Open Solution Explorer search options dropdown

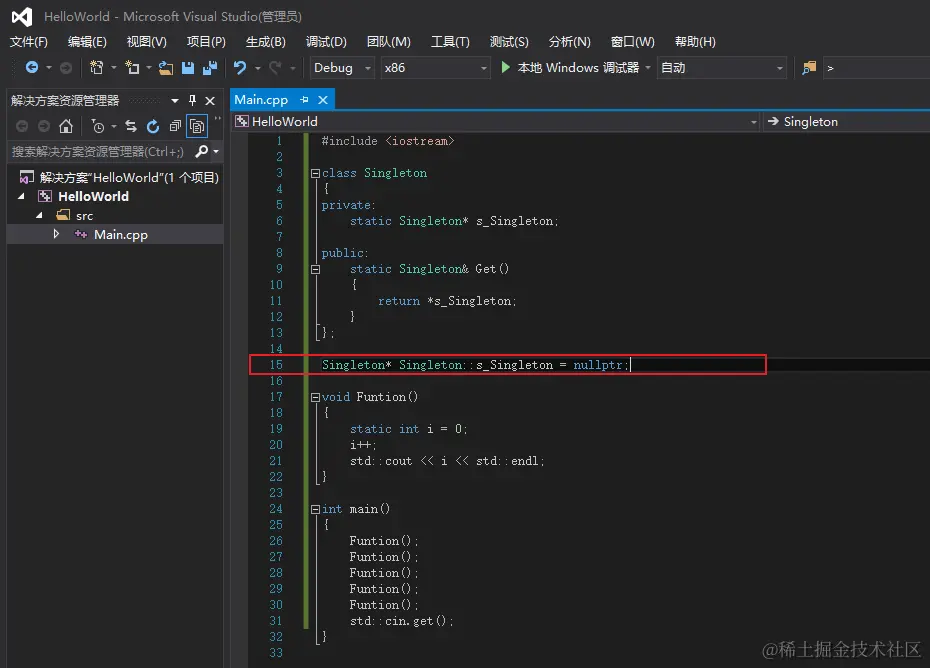coord(216,151)
